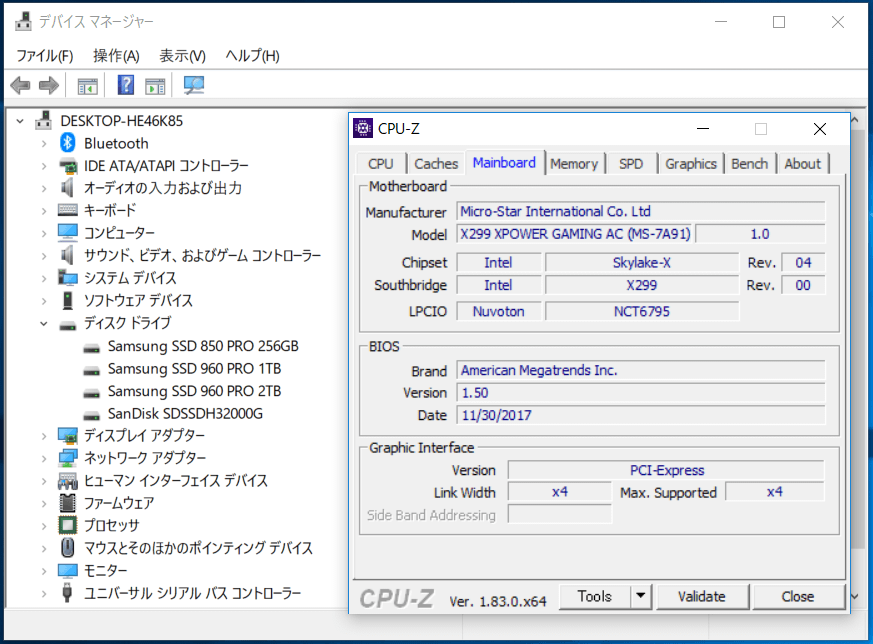The image size is (873, 644).
Task: Switch to the About tab
Action: coord(802,164)
